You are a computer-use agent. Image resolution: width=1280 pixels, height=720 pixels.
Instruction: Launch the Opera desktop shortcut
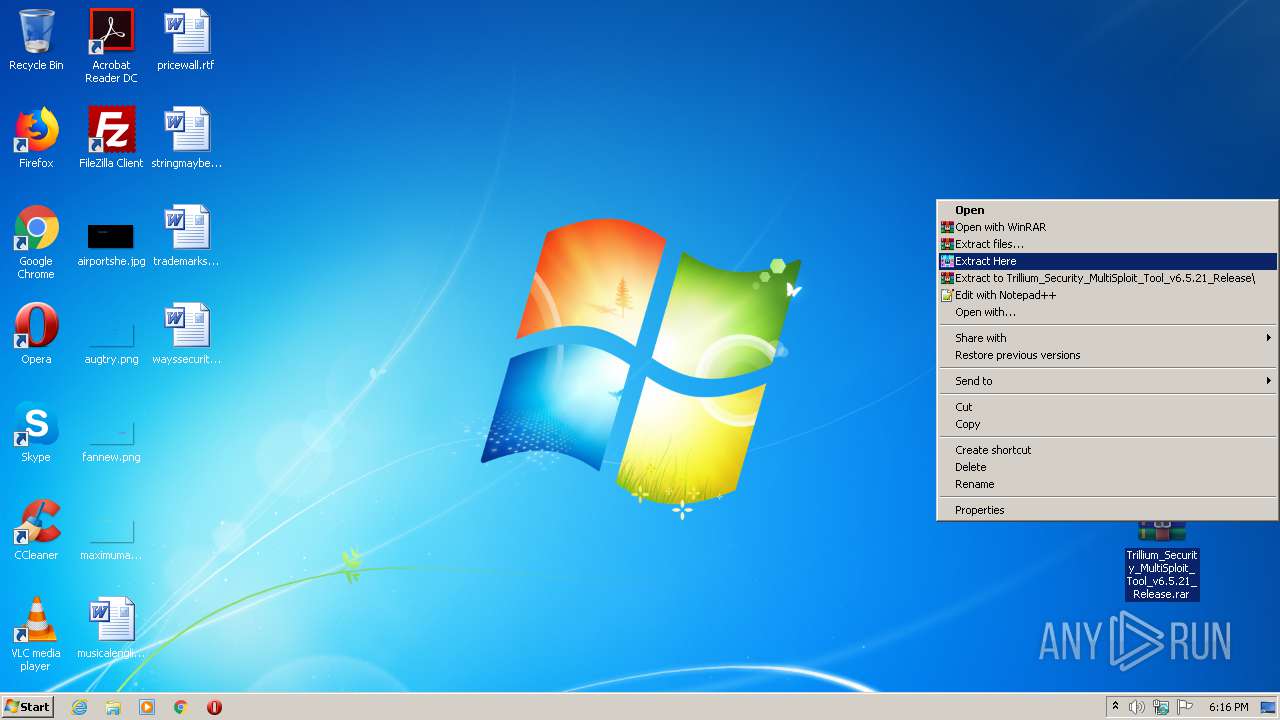[36, 334]
